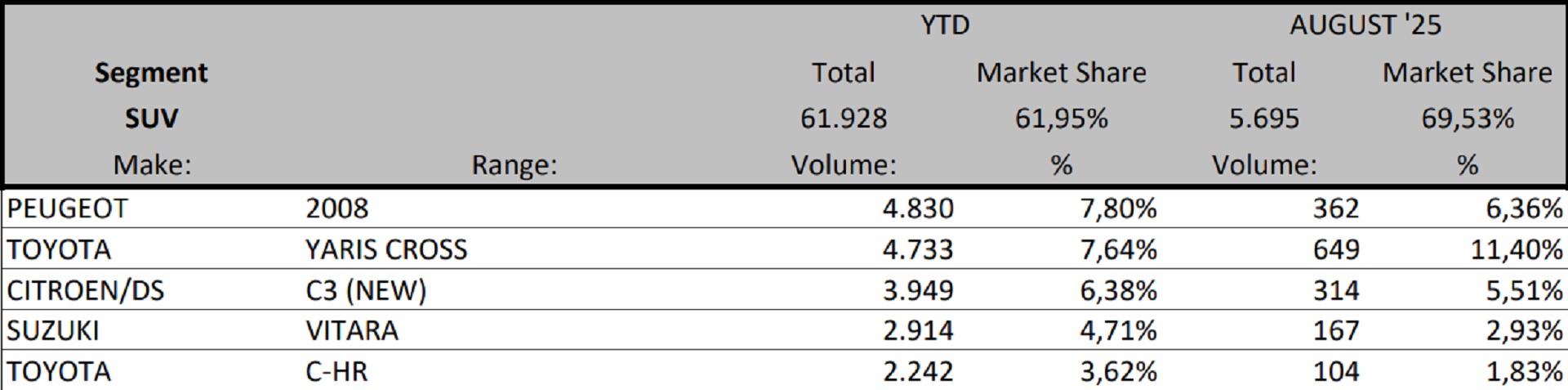Select Vitara YTD volume 2.914

coord(917,330)
